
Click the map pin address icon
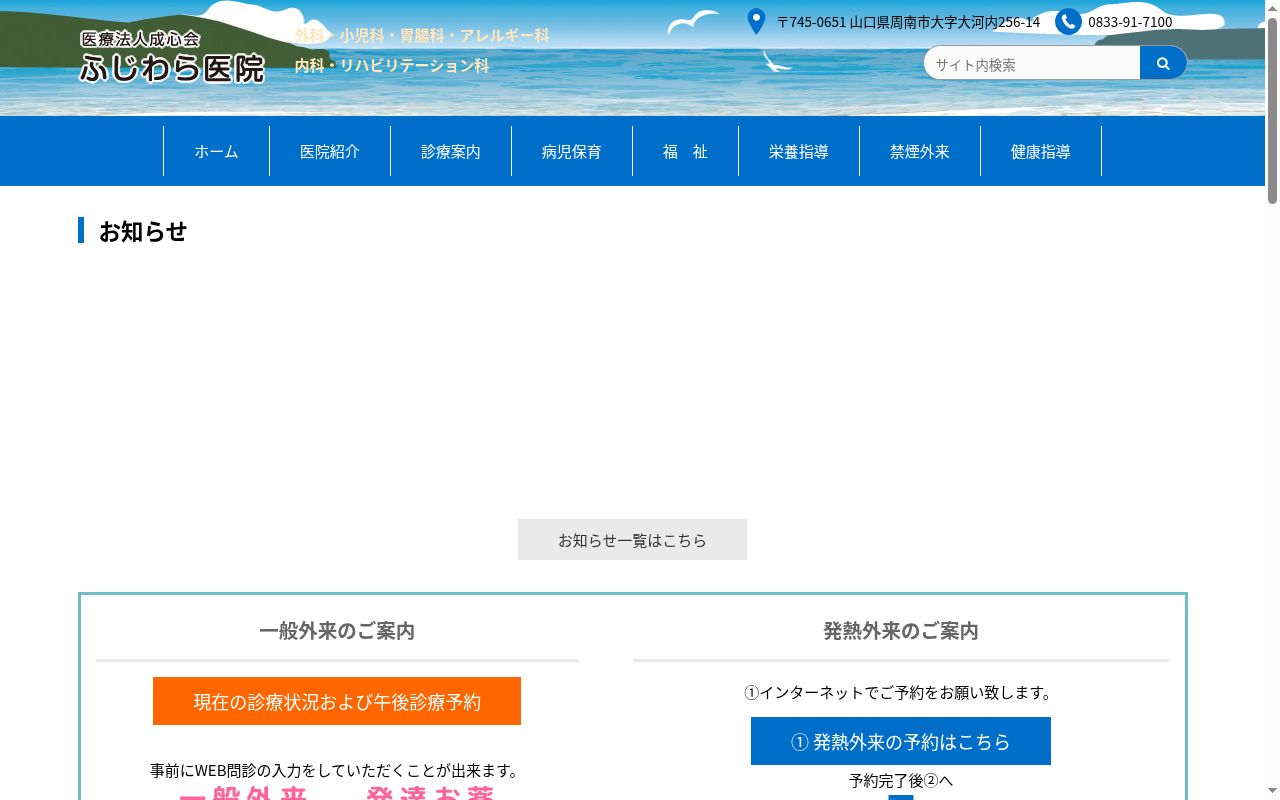(757, 21)
